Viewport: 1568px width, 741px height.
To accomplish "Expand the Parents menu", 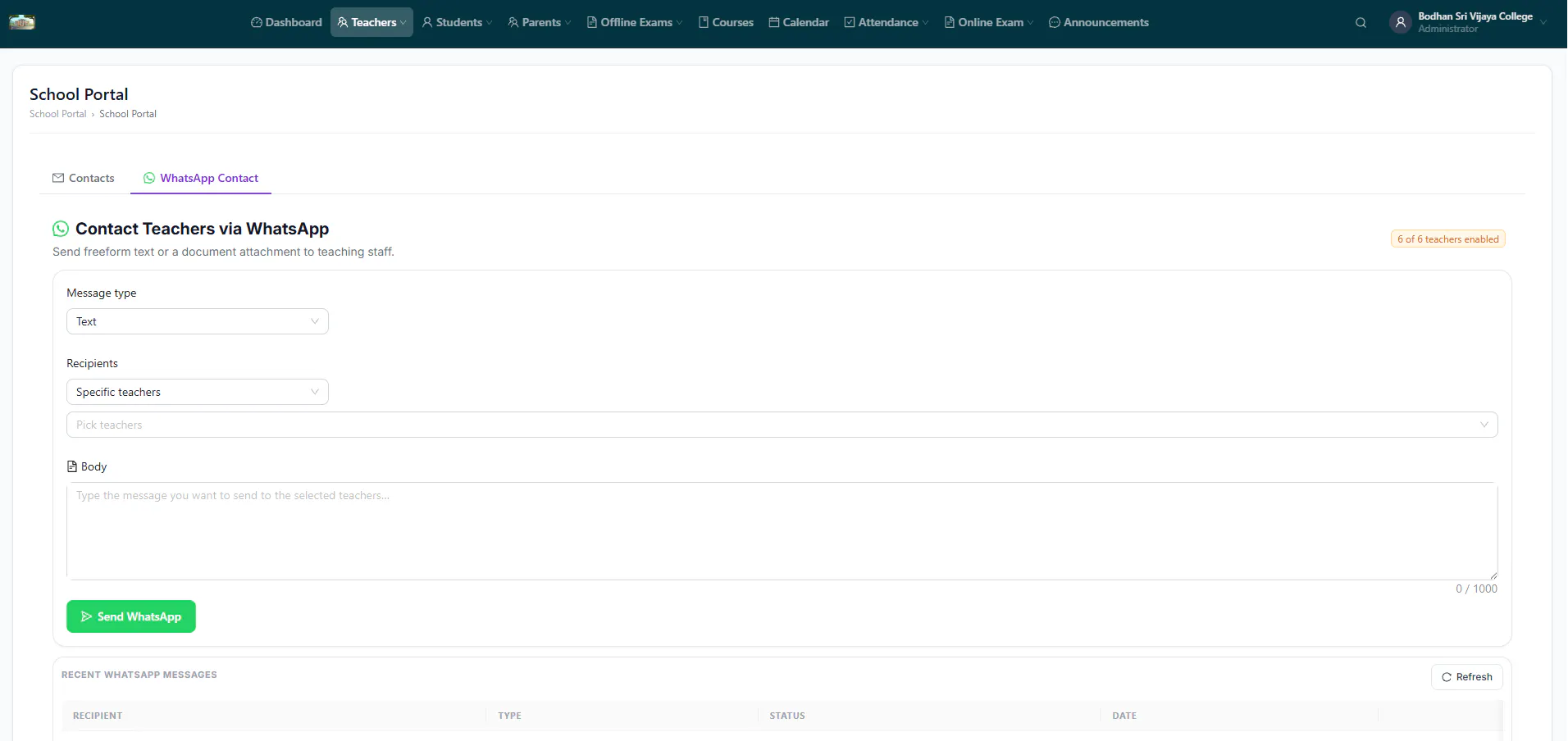I will pyautogui.click(x=540, y=22).
